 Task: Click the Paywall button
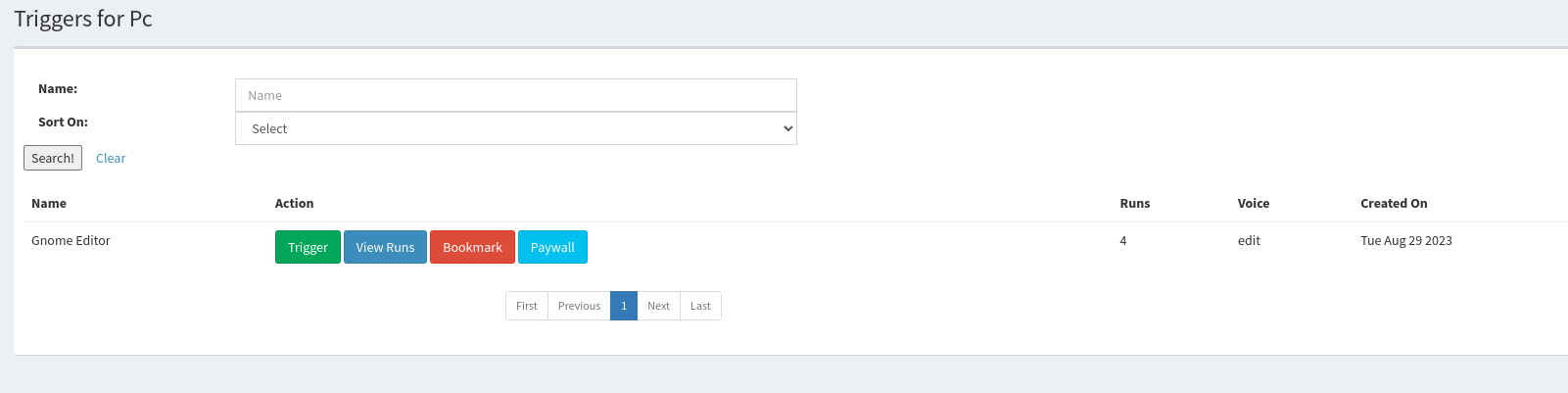pyautogui.click(x=552, y=247)
